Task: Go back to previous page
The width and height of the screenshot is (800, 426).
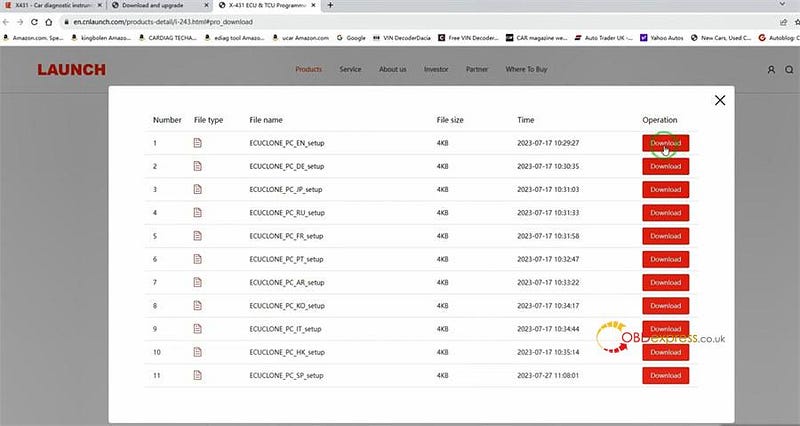Action: tap(6, 22)
